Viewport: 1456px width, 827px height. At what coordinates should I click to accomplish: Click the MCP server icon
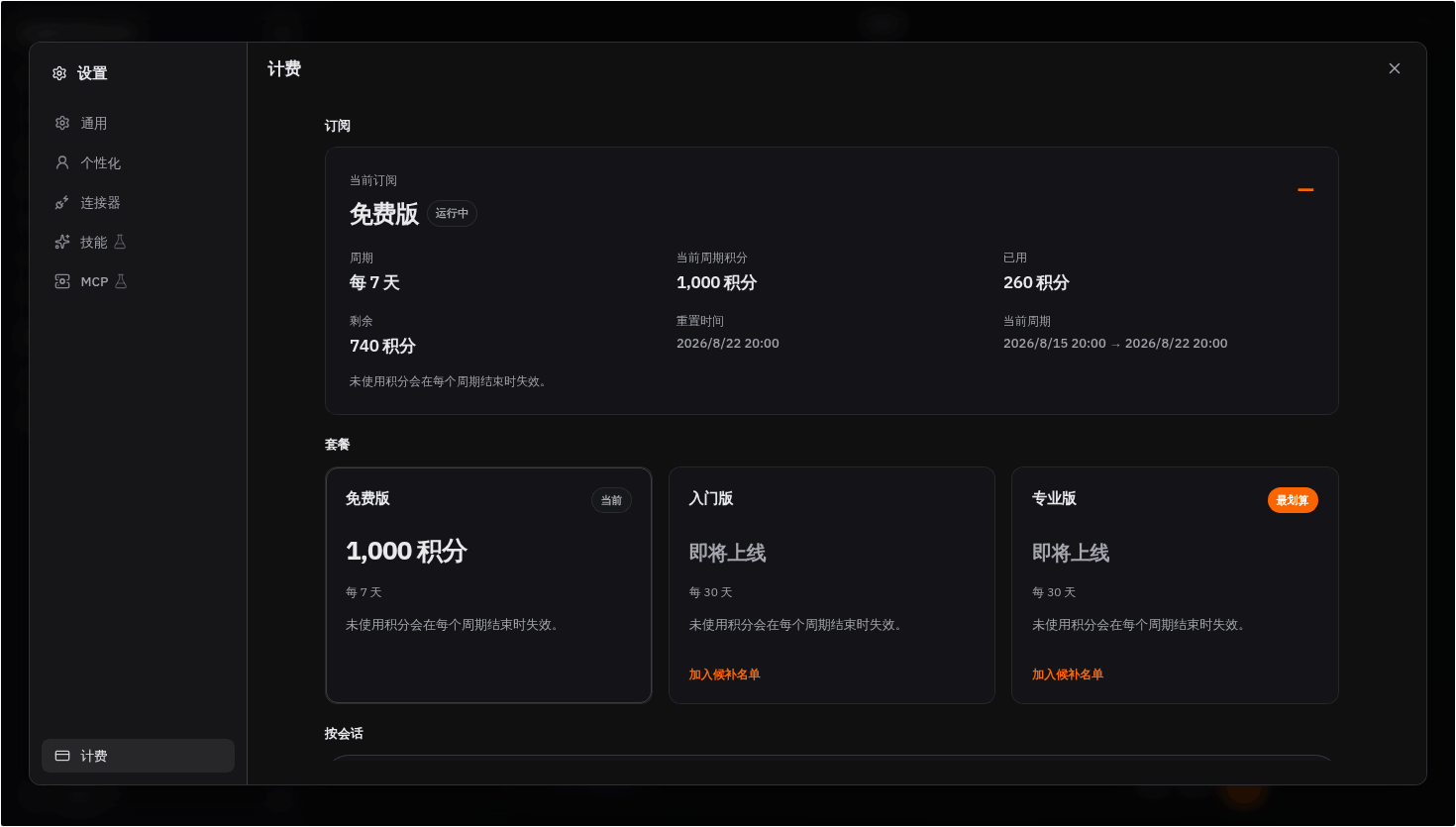point(62,281)
